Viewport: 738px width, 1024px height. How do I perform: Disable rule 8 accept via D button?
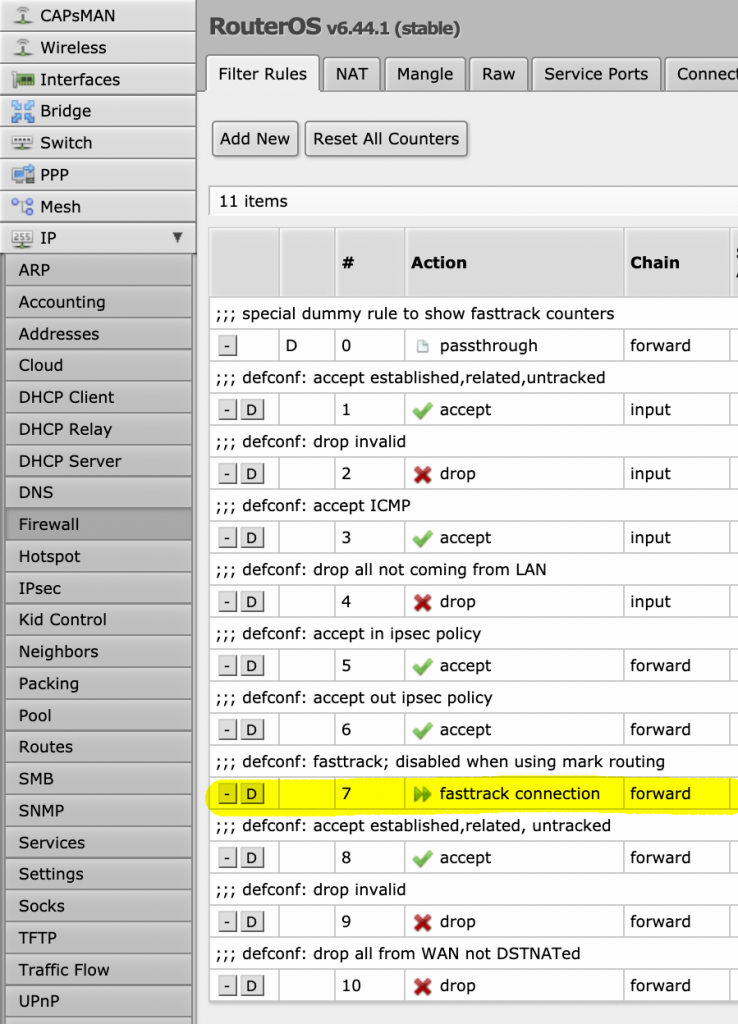tap(252, 858)
